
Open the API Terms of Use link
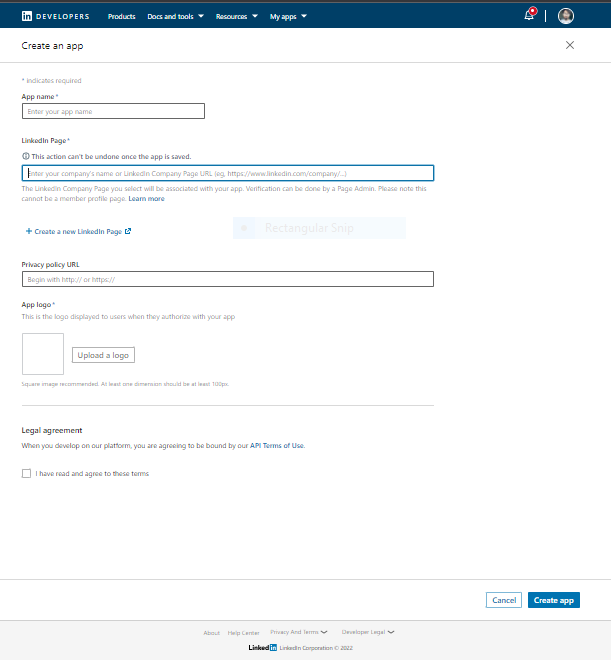[x=277, y=445]
